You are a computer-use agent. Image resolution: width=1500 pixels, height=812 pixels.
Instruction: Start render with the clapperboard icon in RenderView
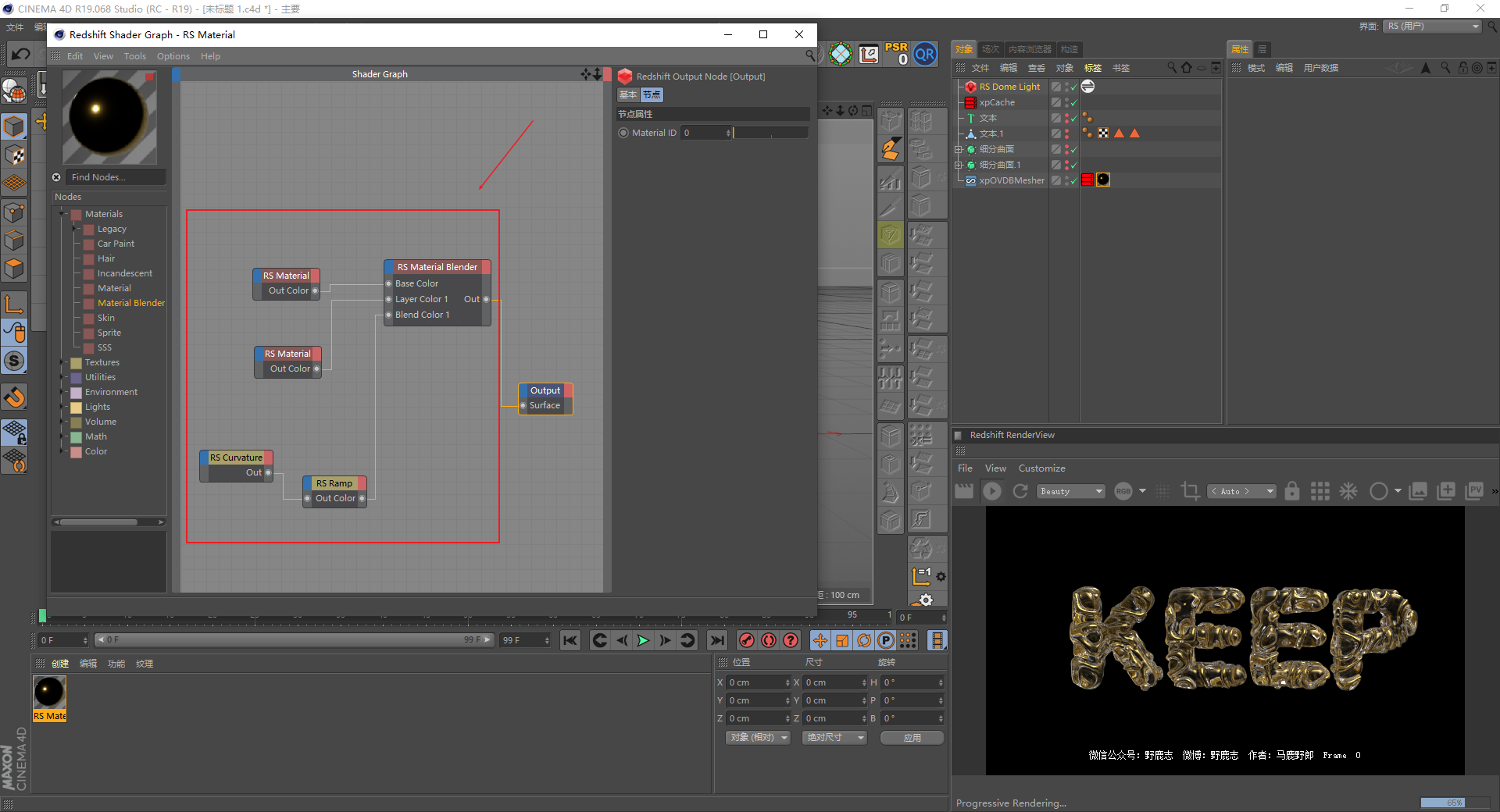coord(964,491)
